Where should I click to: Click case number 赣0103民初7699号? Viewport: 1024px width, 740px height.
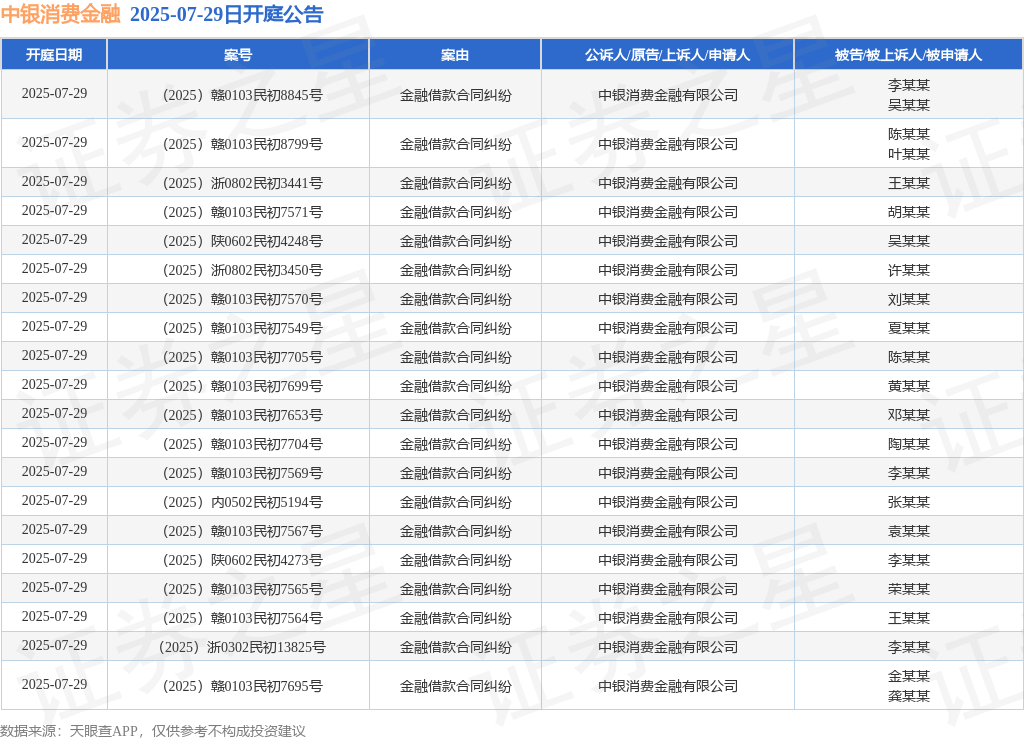(x=242, y=386)
